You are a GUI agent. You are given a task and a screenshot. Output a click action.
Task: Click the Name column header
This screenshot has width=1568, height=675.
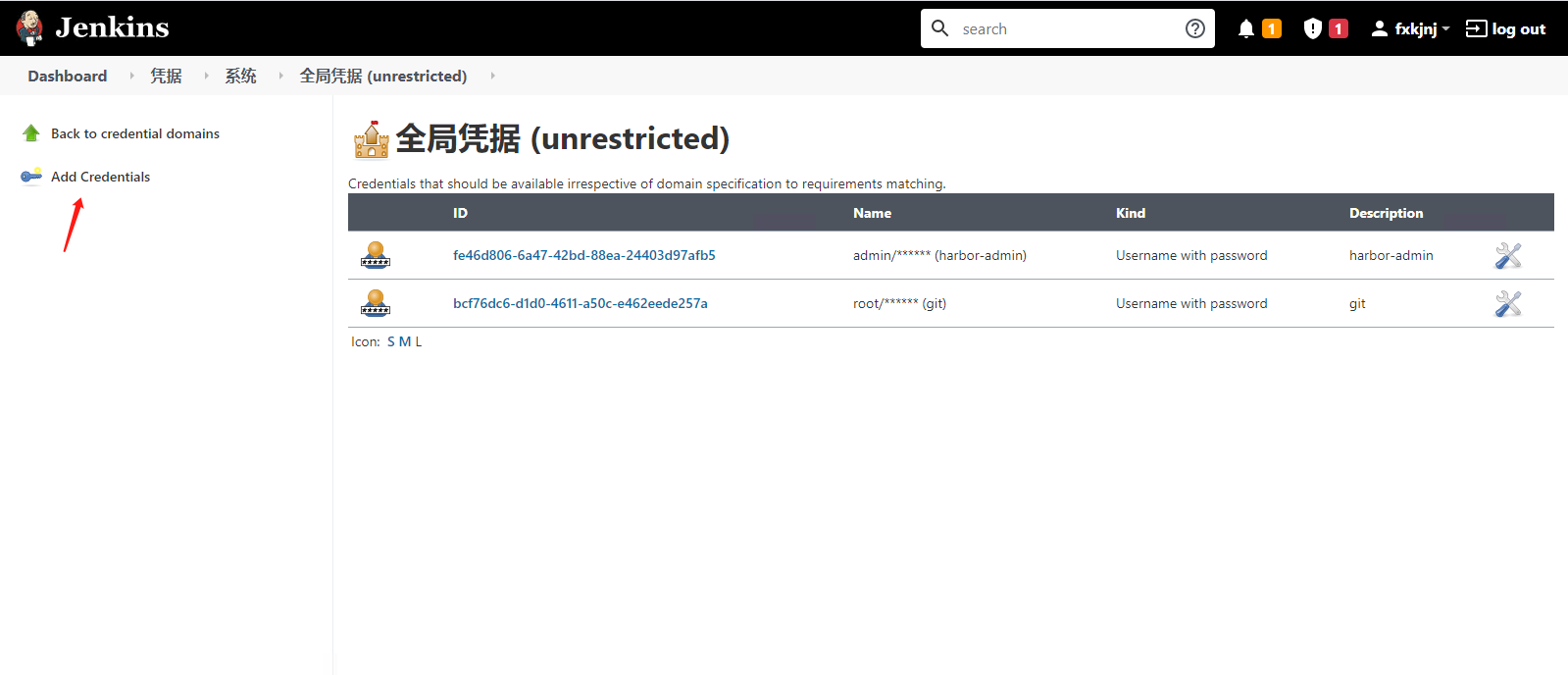pos(872,213)
